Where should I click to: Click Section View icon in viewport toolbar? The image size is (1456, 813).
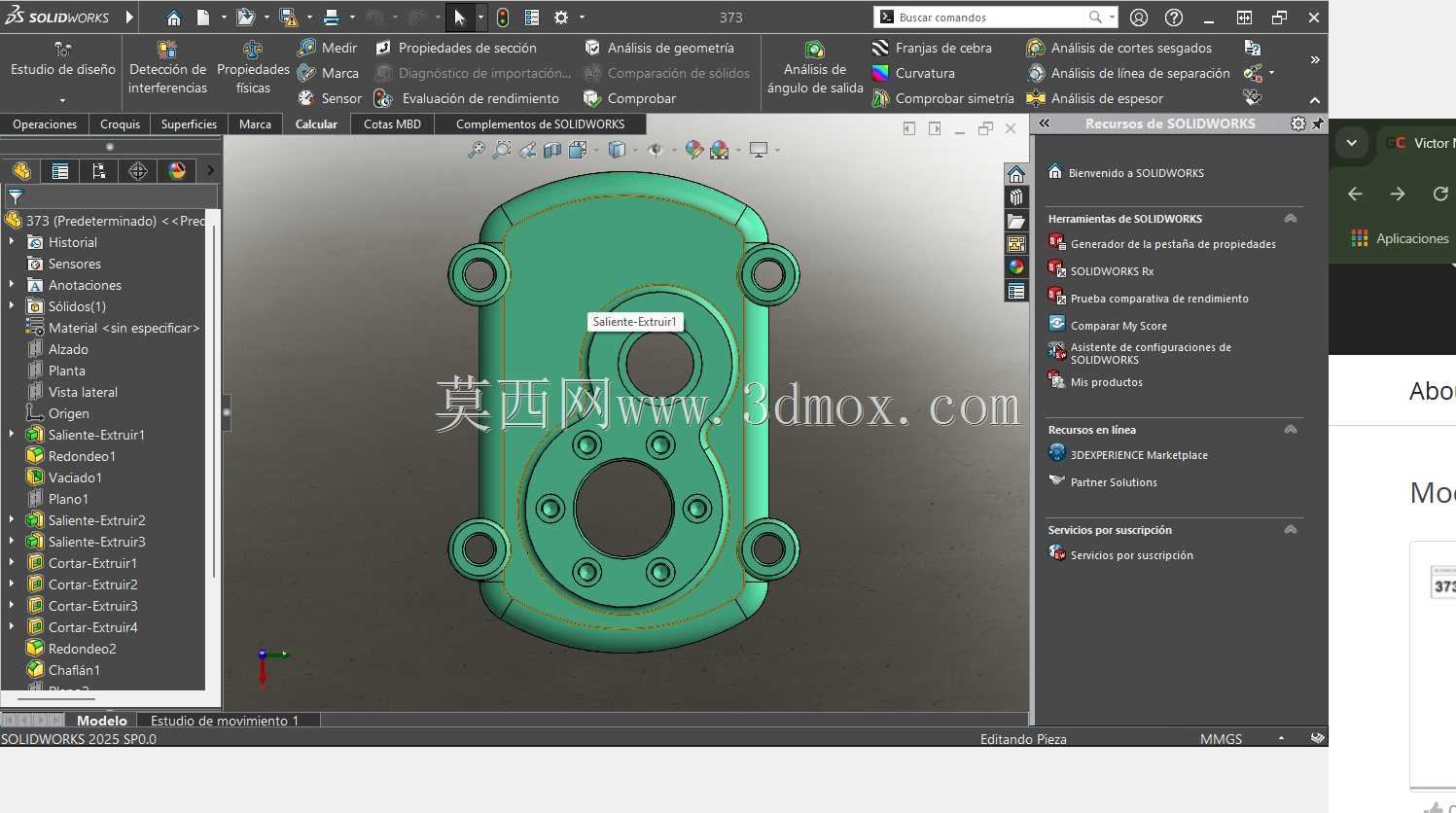[552, 150]
